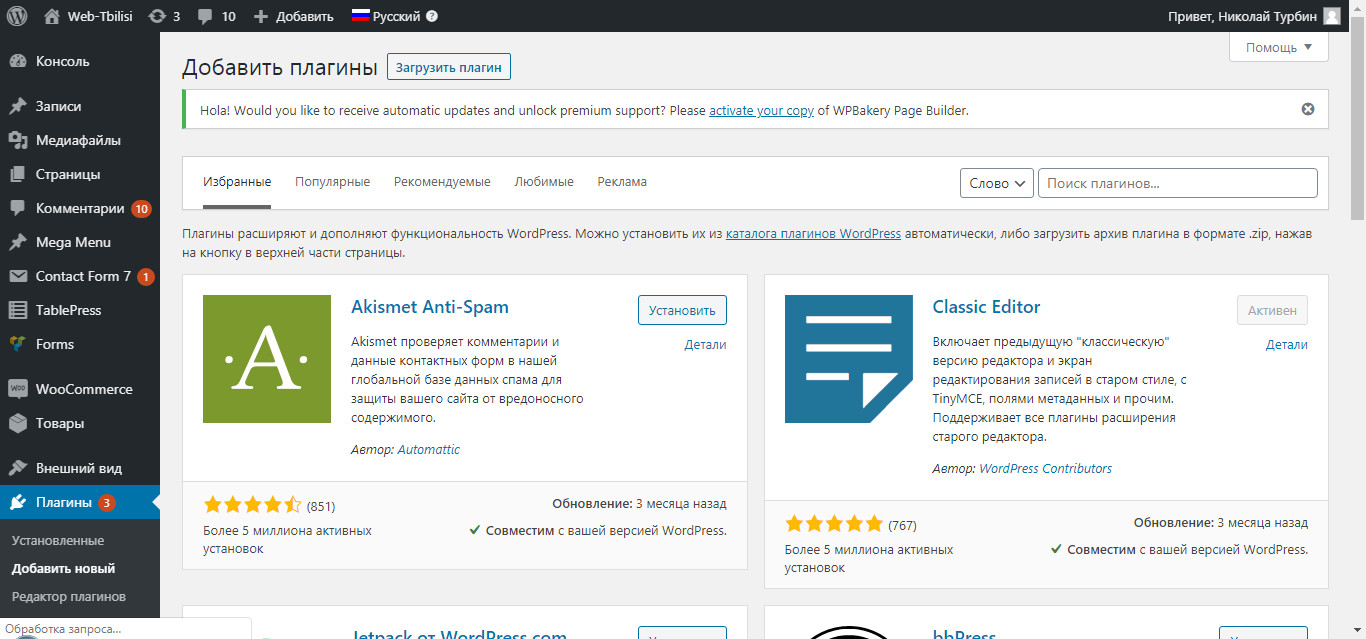This screenshot has height=639, width=1366.
Task: Expand the Помощь help dropdown
Action: click(x=1279, y=47)
